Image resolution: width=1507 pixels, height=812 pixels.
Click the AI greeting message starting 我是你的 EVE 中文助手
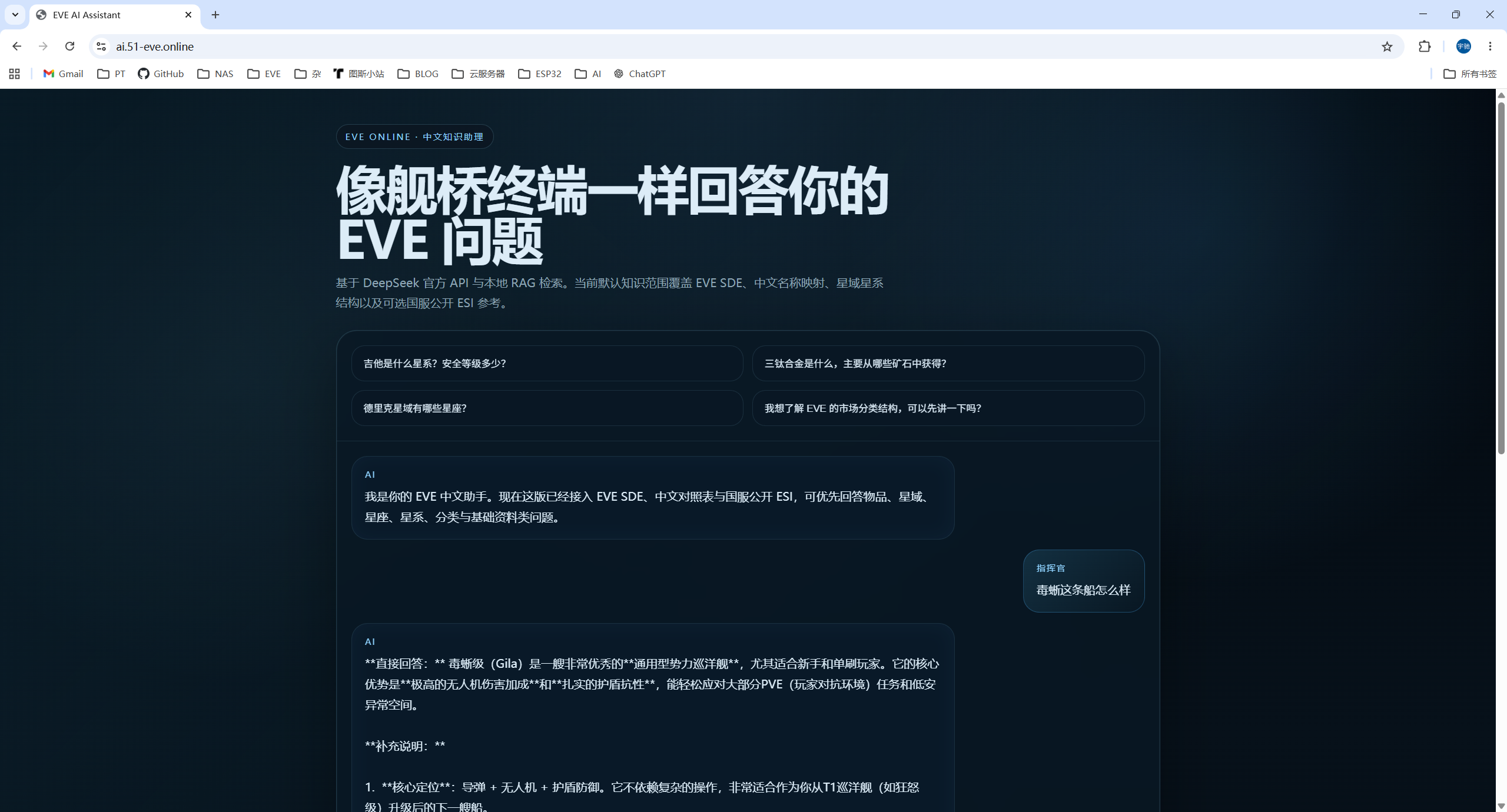pyautogui.click(x=652, y=498)
